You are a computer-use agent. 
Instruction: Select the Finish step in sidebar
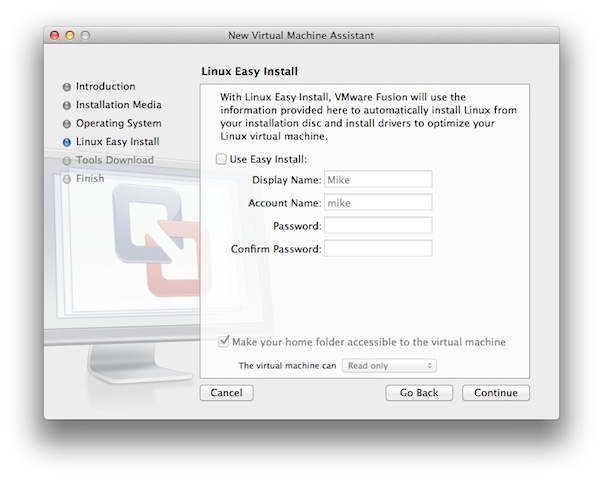90,178
